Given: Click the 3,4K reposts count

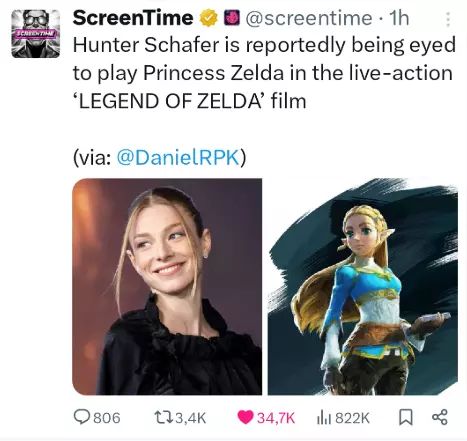Looking at the screenshot, I should coord(191,418).
